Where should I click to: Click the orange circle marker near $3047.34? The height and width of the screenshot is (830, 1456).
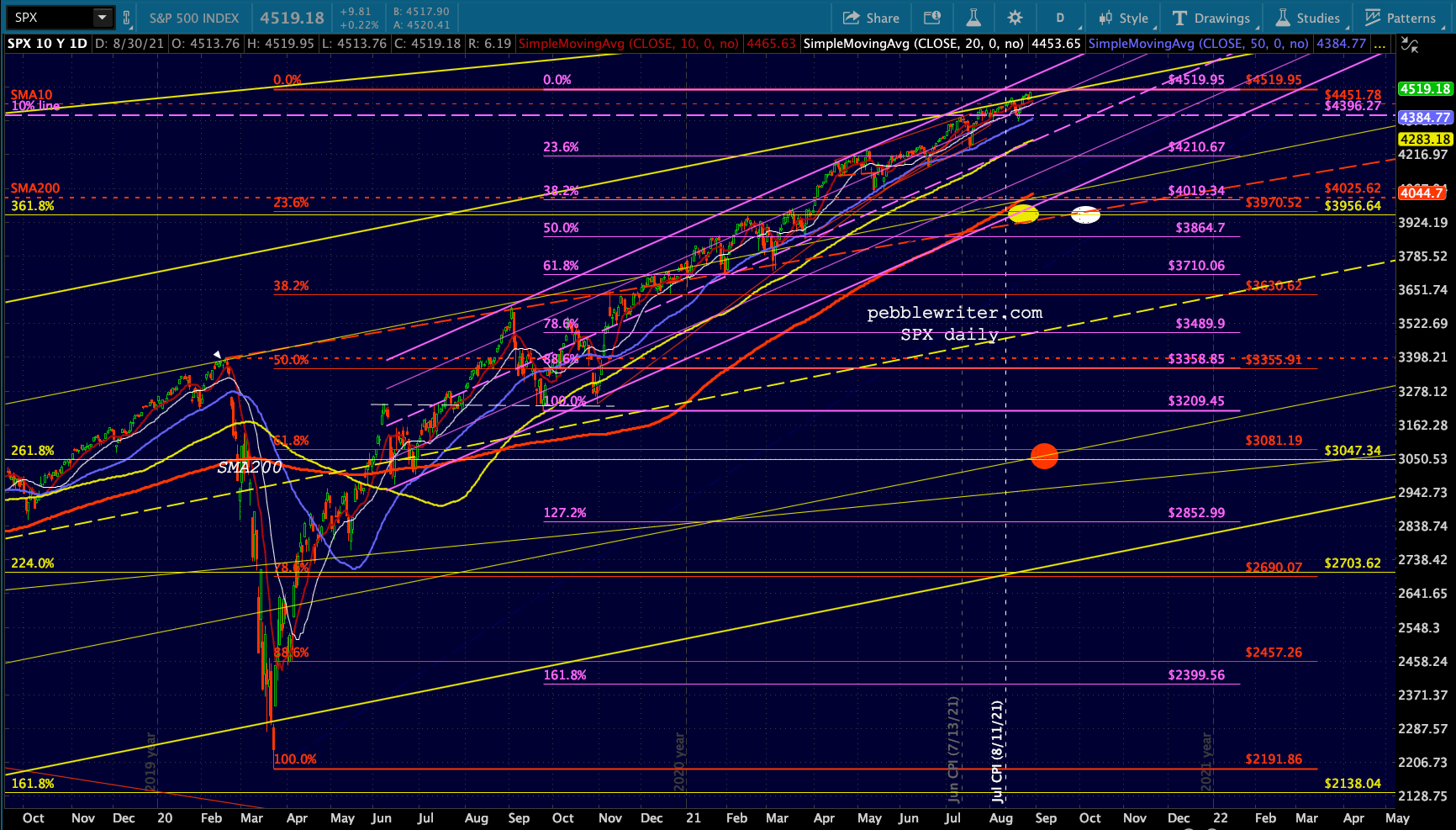[1044, 456]
